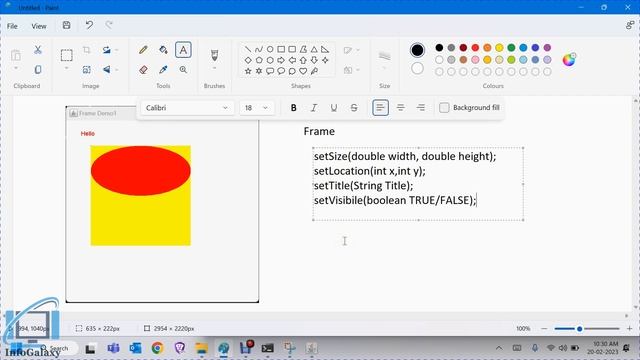Viewport: 640px width, 360px height.
Task: Open the Calibri font family dropdown
Action: click(187, 108)
